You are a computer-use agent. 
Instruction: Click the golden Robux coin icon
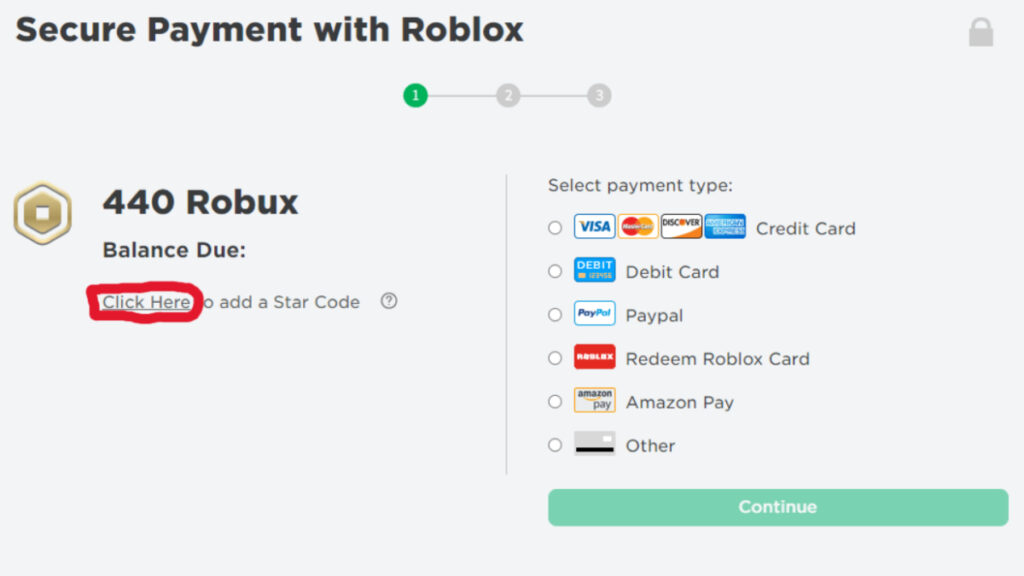pyautogui.click(x=41, y=213)
